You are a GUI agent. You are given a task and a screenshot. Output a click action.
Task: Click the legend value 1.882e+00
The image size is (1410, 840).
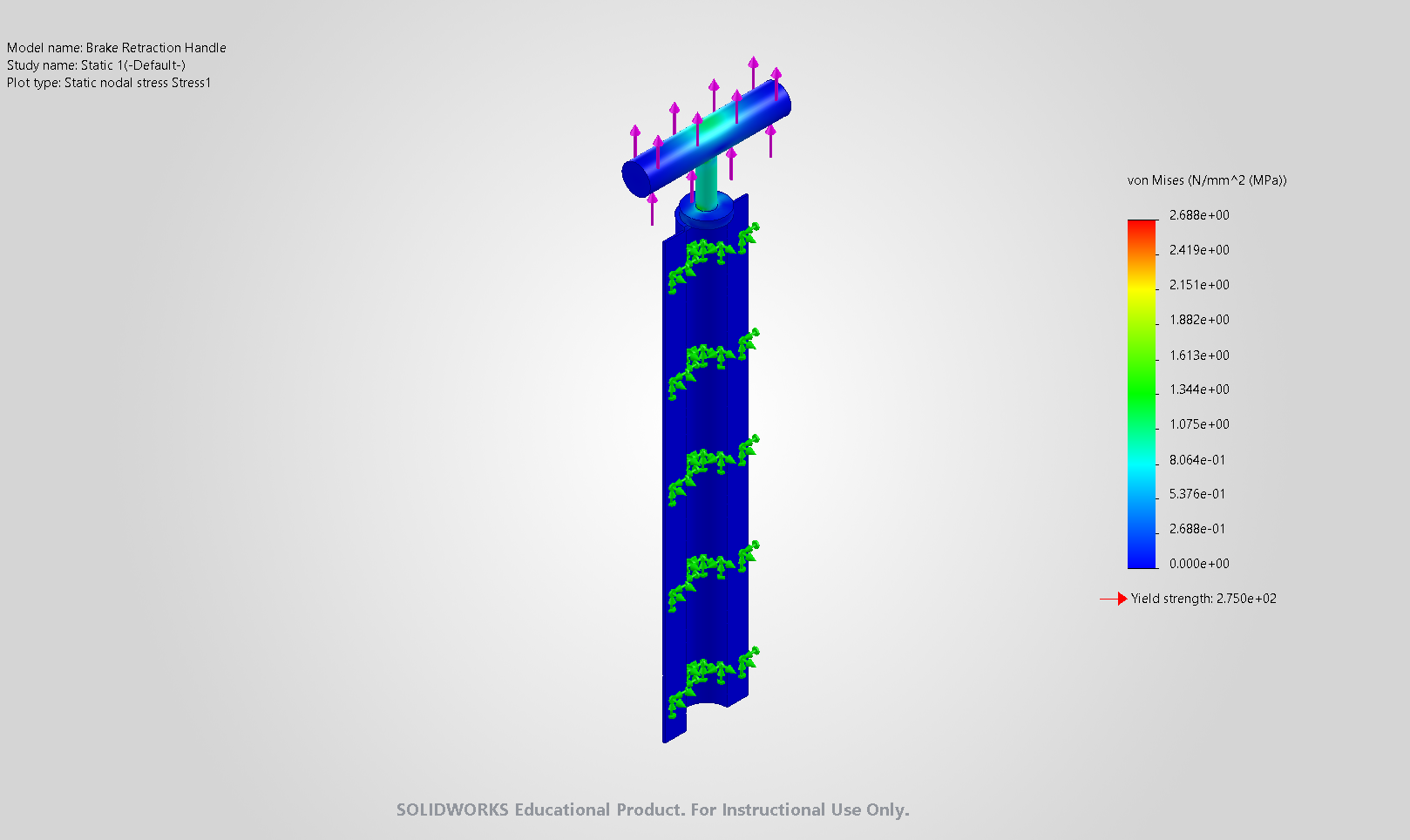click(x=1199, y=320)
